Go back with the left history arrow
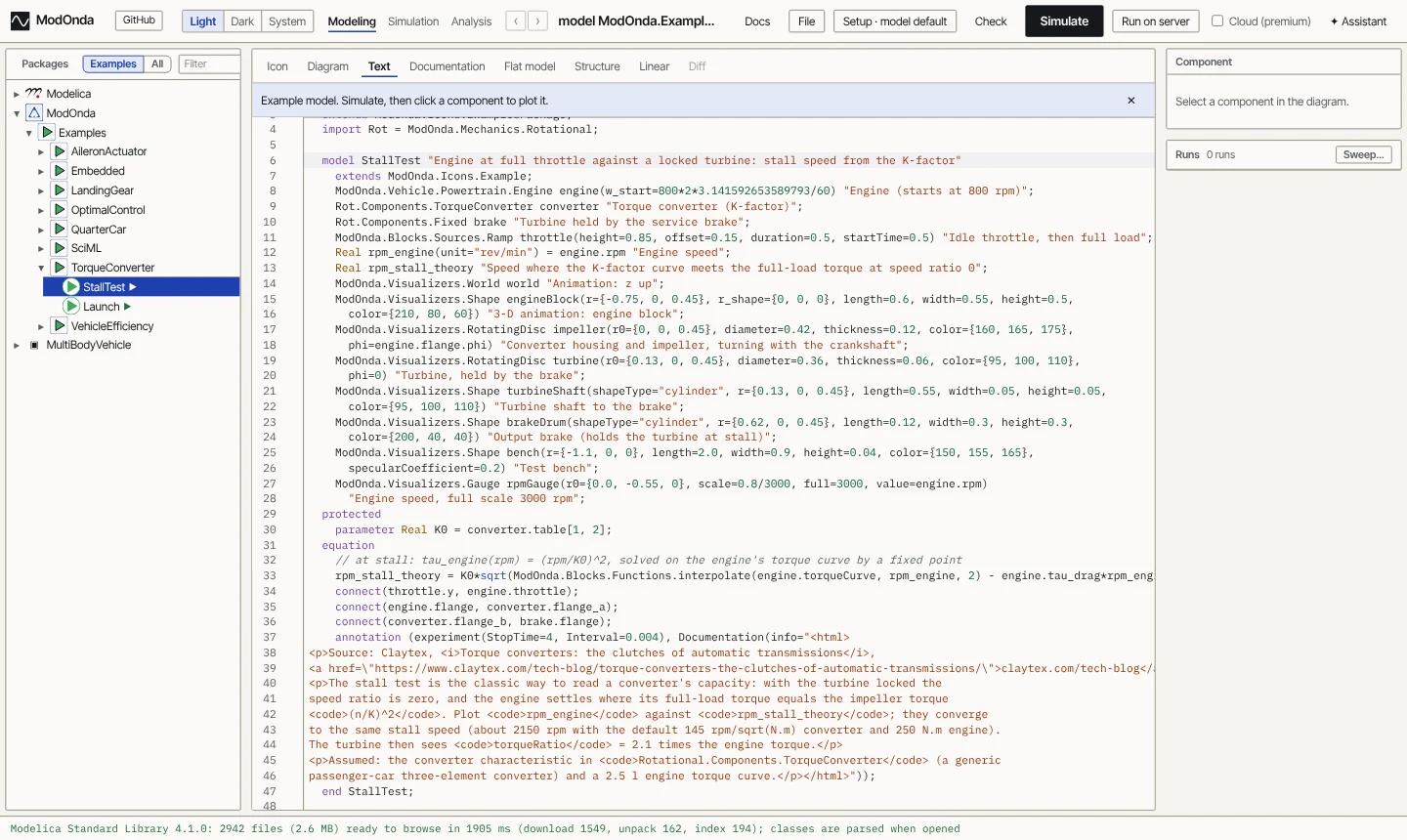 tap(516, 21)
